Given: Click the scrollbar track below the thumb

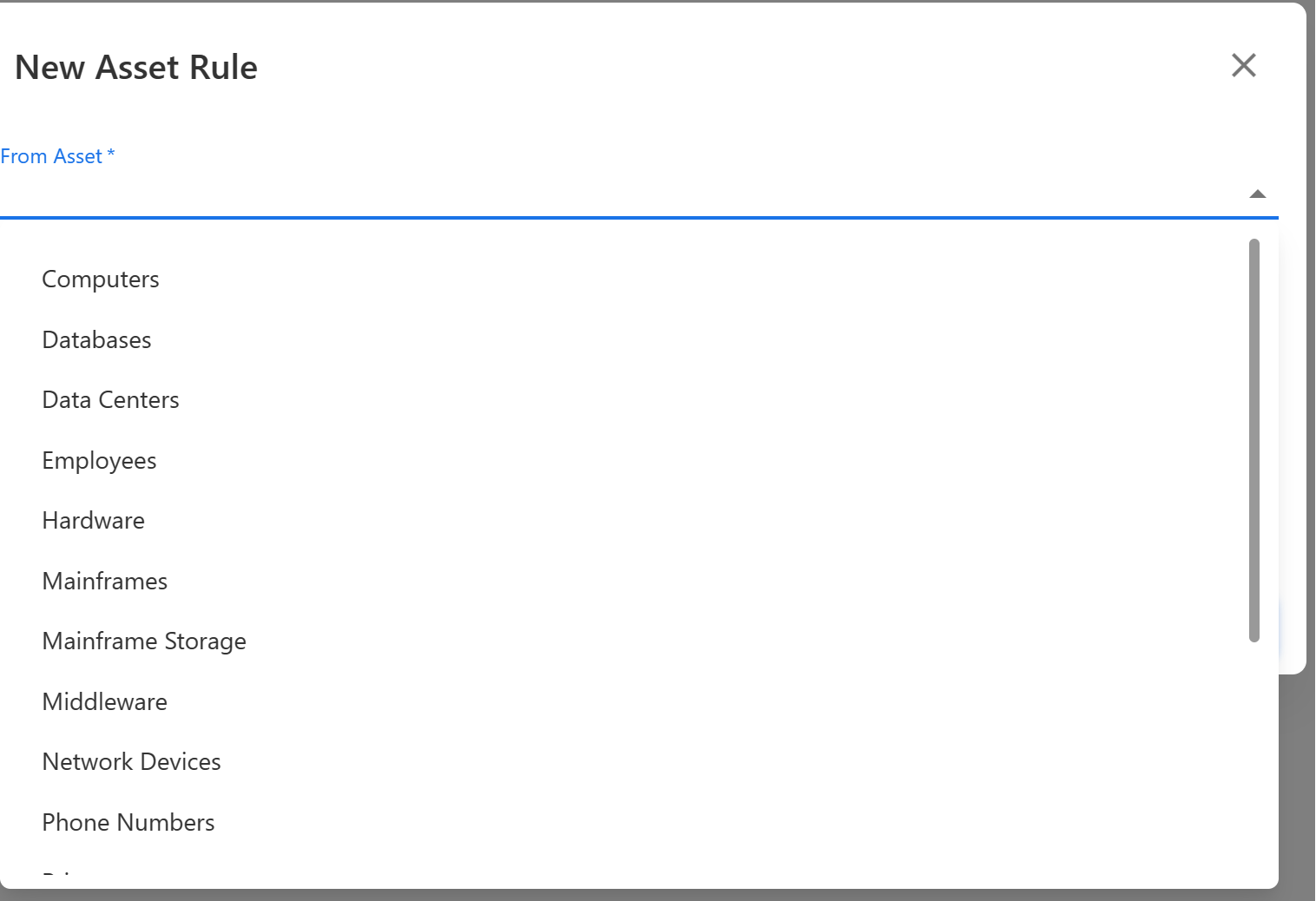Looking at the screenshot, I should tap(1253, 764).
